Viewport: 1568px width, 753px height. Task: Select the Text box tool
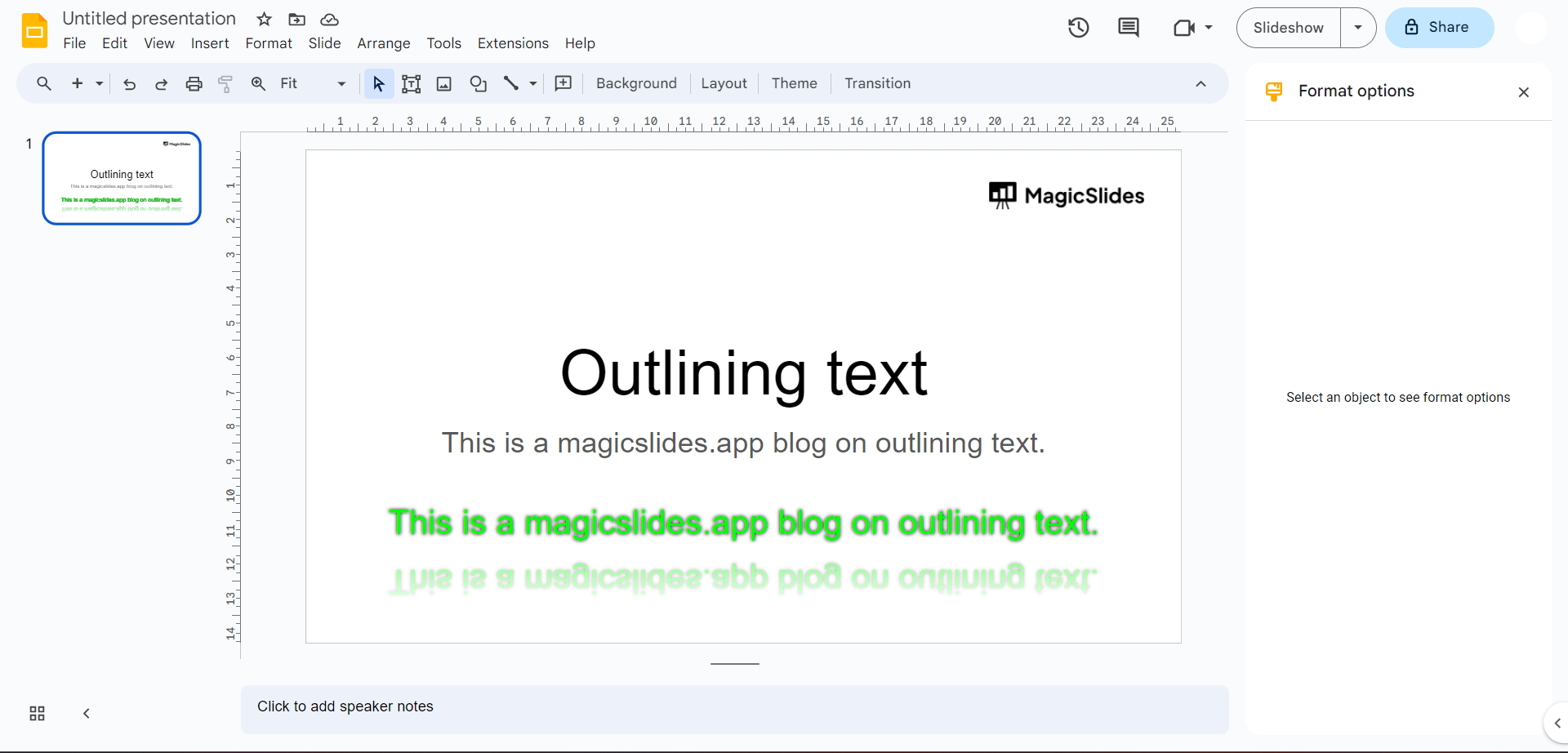click(x=411, y=83)
